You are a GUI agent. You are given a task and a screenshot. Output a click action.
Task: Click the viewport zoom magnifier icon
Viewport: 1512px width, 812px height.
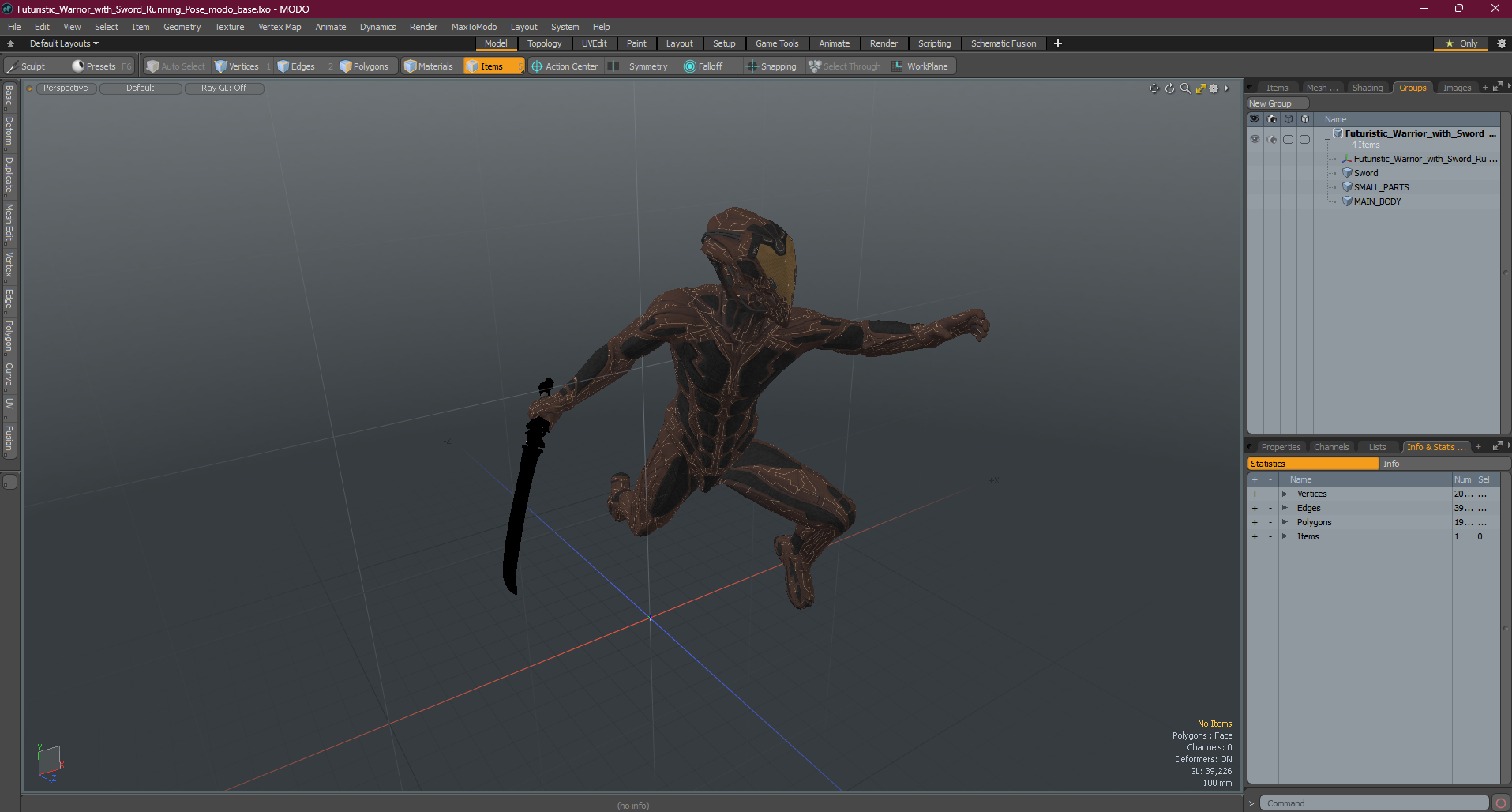point(1185,88)
